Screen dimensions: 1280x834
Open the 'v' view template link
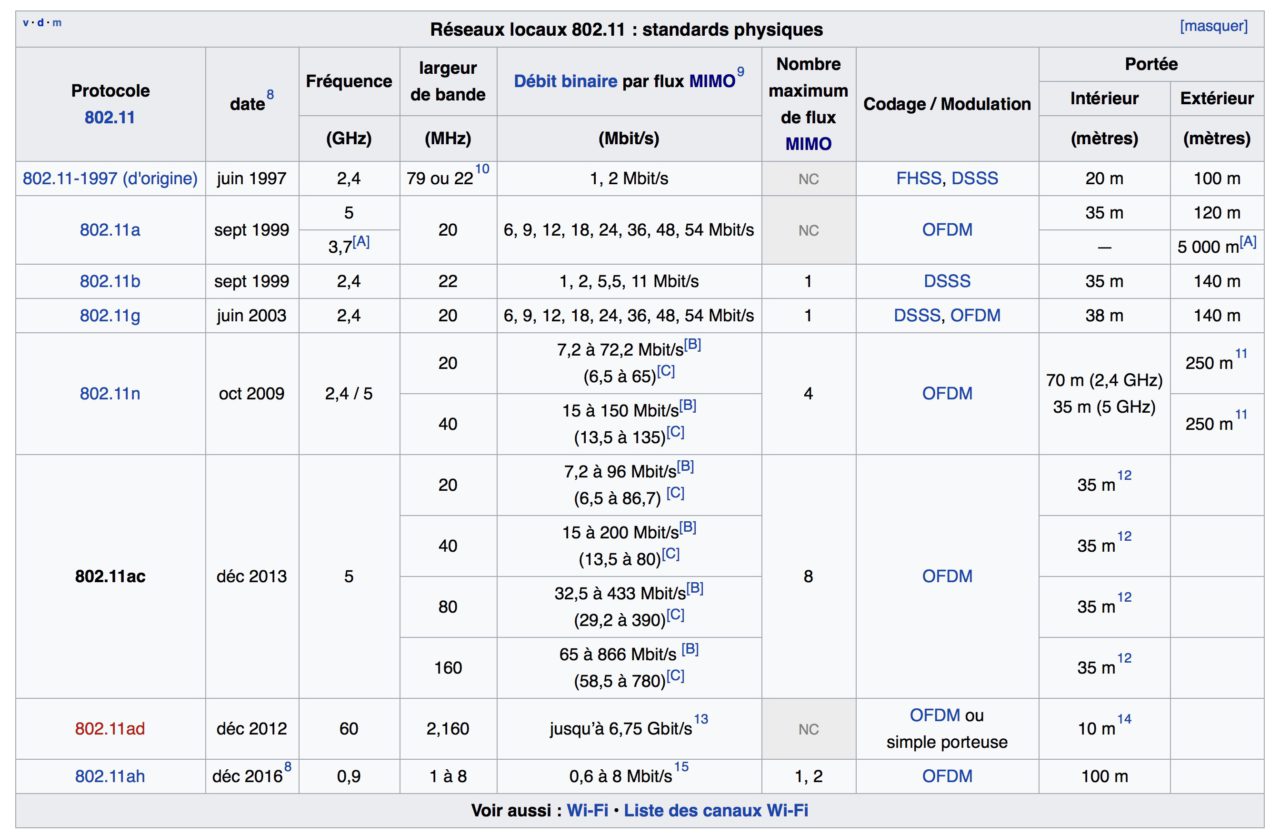click(x=25, y=22)
